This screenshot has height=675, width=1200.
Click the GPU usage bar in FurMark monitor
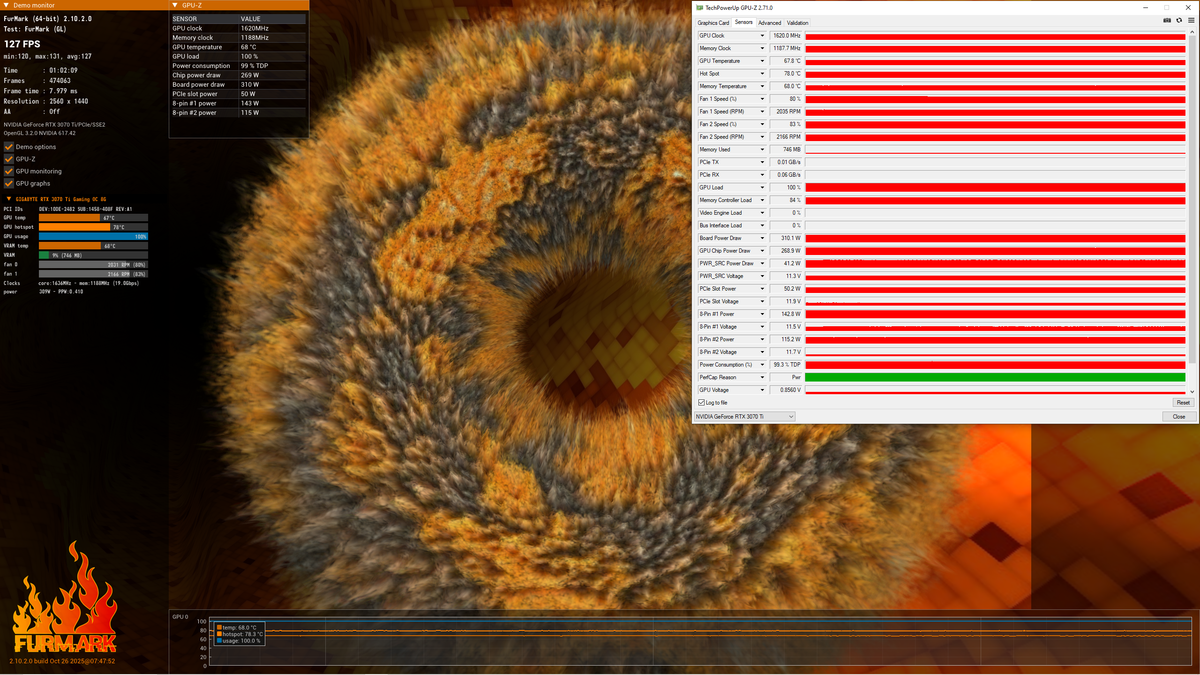93,236
